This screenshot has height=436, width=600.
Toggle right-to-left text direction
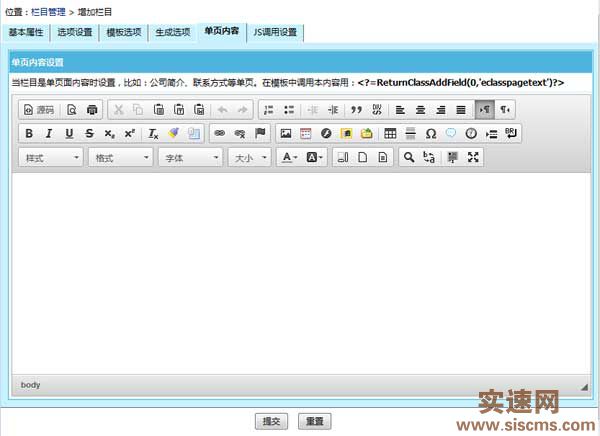505,110
